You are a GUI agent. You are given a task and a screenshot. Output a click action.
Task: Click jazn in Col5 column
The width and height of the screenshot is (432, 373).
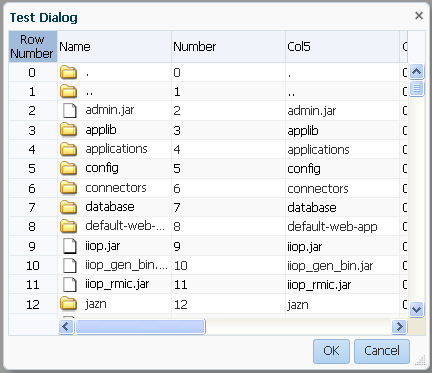[x=298, y=305]
